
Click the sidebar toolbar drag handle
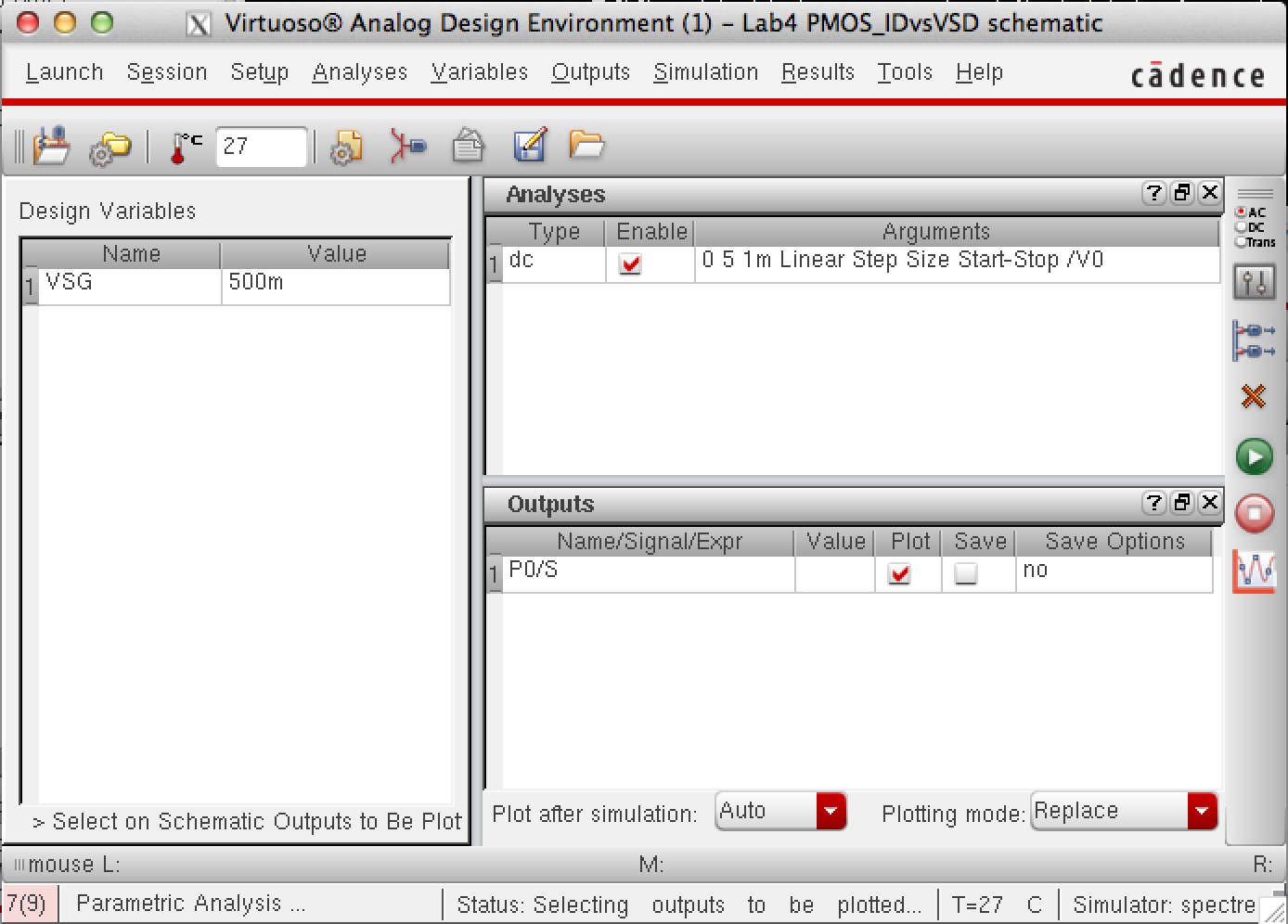pos(1255,194)
